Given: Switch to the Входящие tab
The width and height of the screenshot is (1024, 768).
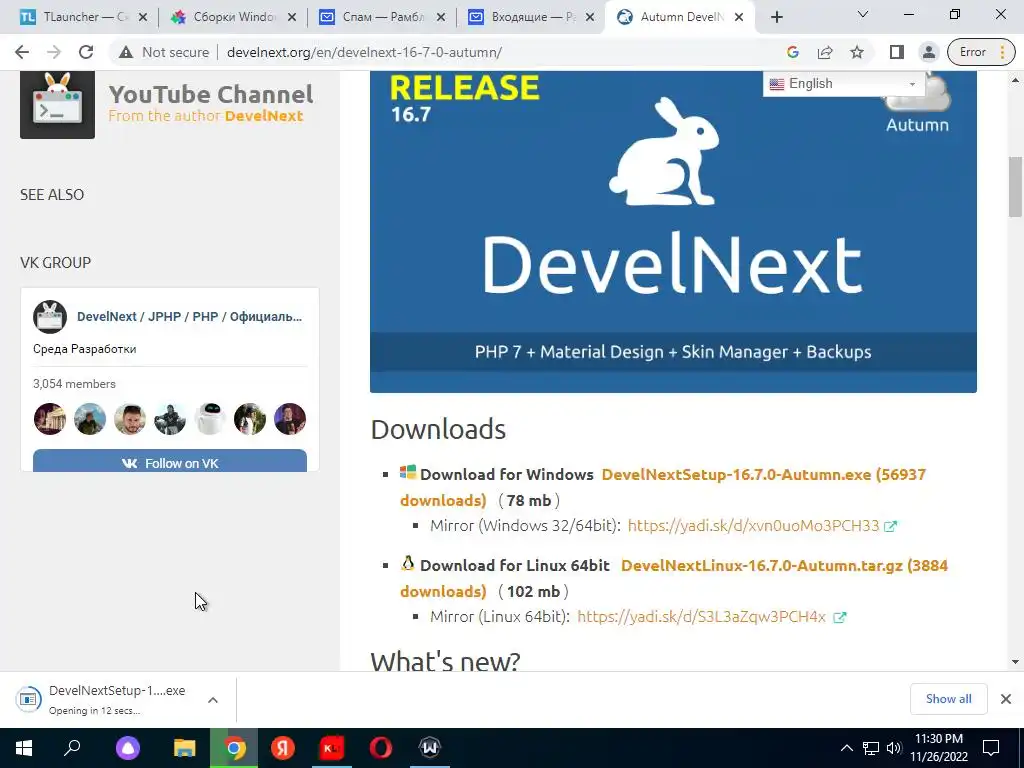Looking at the screenshot, I should 529,17.
